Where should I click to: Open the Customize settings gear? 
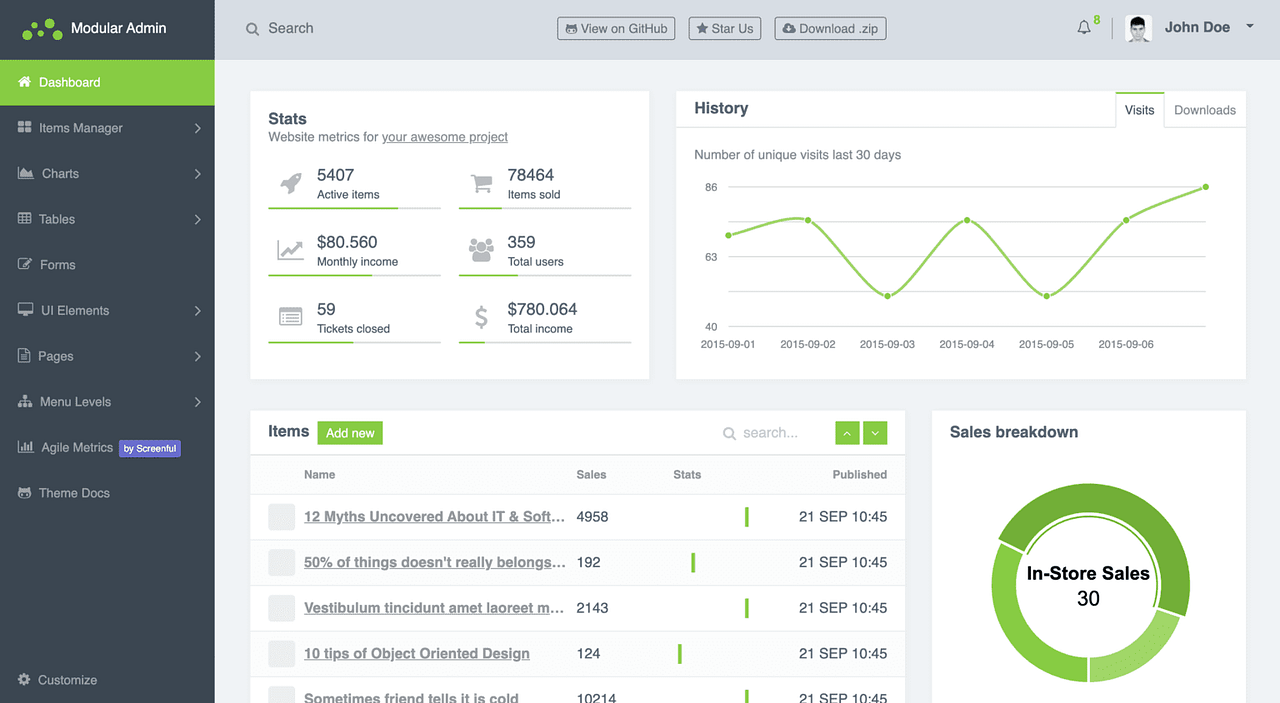point(25,679)
